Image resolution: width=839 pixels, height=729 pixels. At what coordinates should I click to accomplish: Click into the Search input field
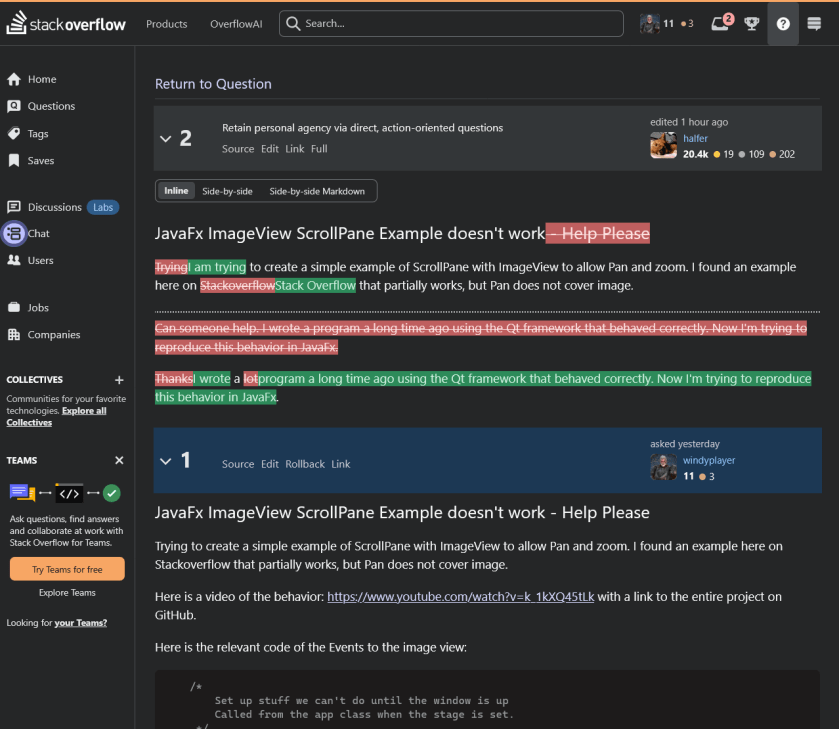click(460, 24)
